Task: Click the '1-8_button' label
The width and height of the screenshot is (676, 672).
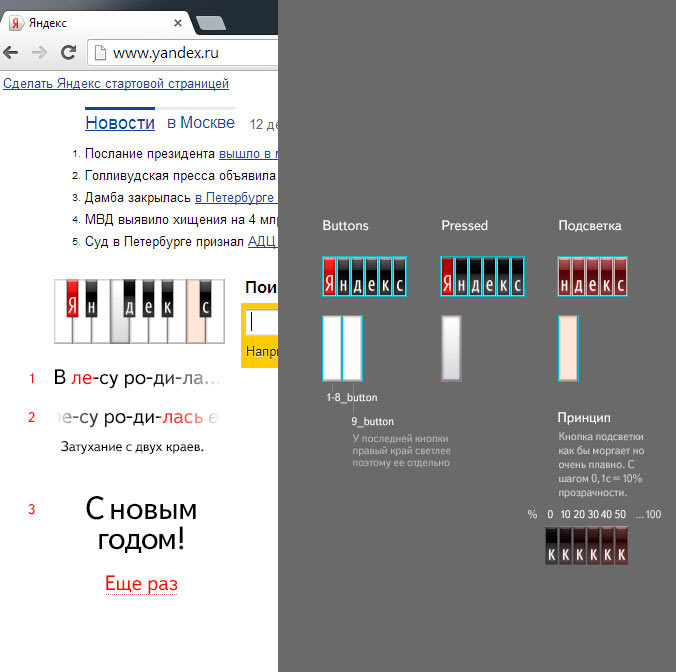Action: pyautogui.click(x=352, y=397)
